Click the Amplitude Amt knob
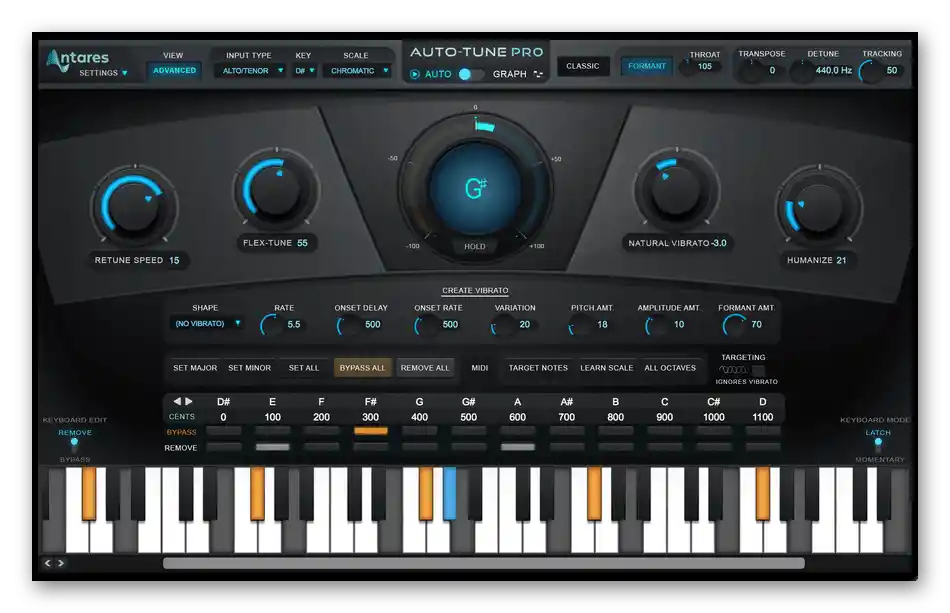The image size is (950, 613). [656, 325]
